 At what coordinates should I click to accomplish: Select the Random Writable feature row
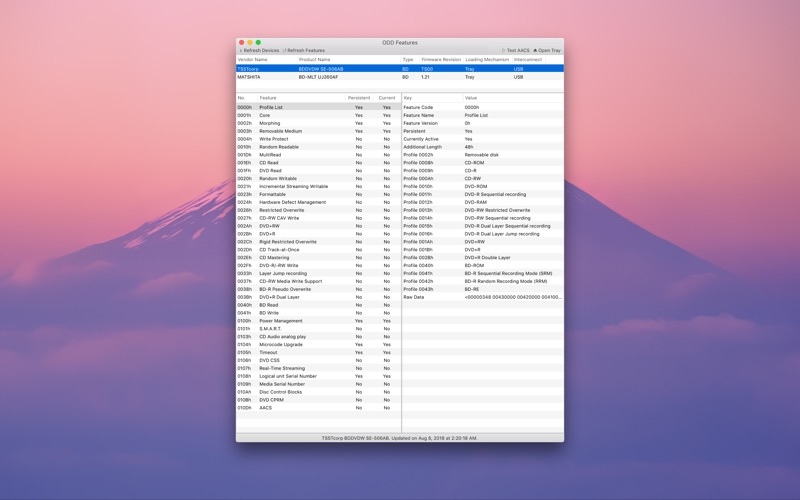[x=318, y=179]
